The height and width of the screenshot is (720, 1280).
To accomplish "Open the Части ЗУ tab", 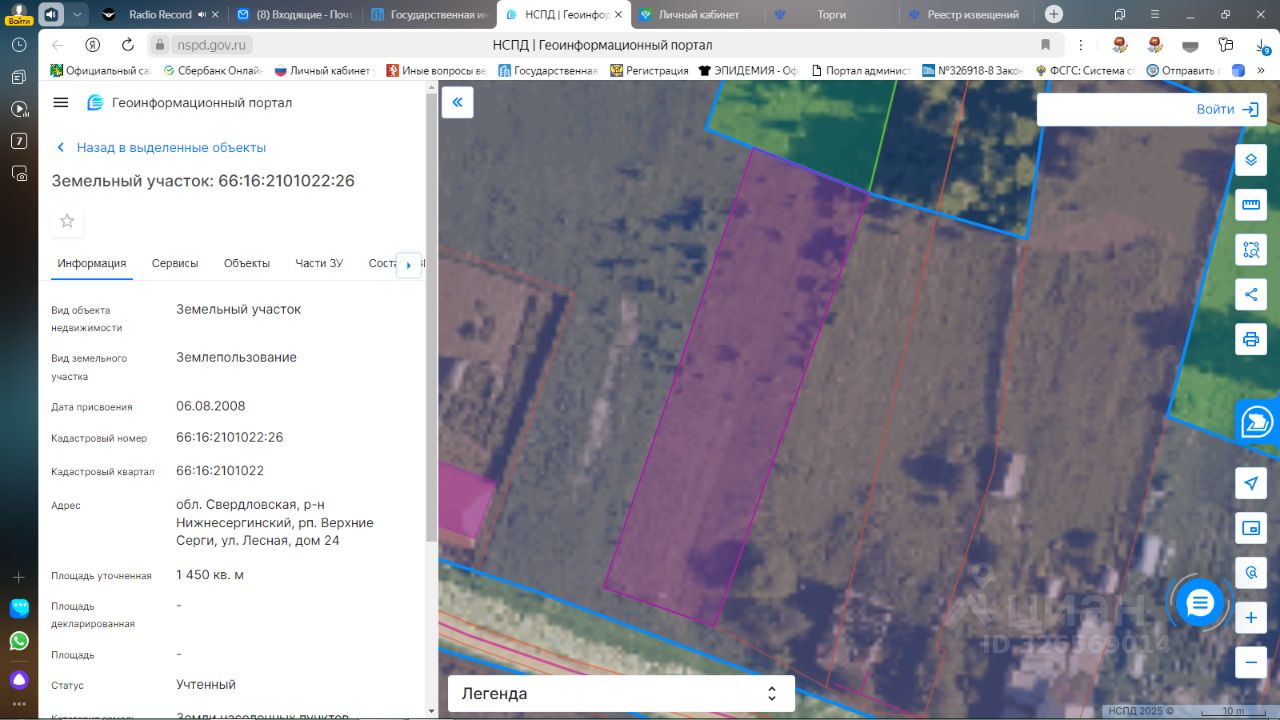I will (319, 263).
